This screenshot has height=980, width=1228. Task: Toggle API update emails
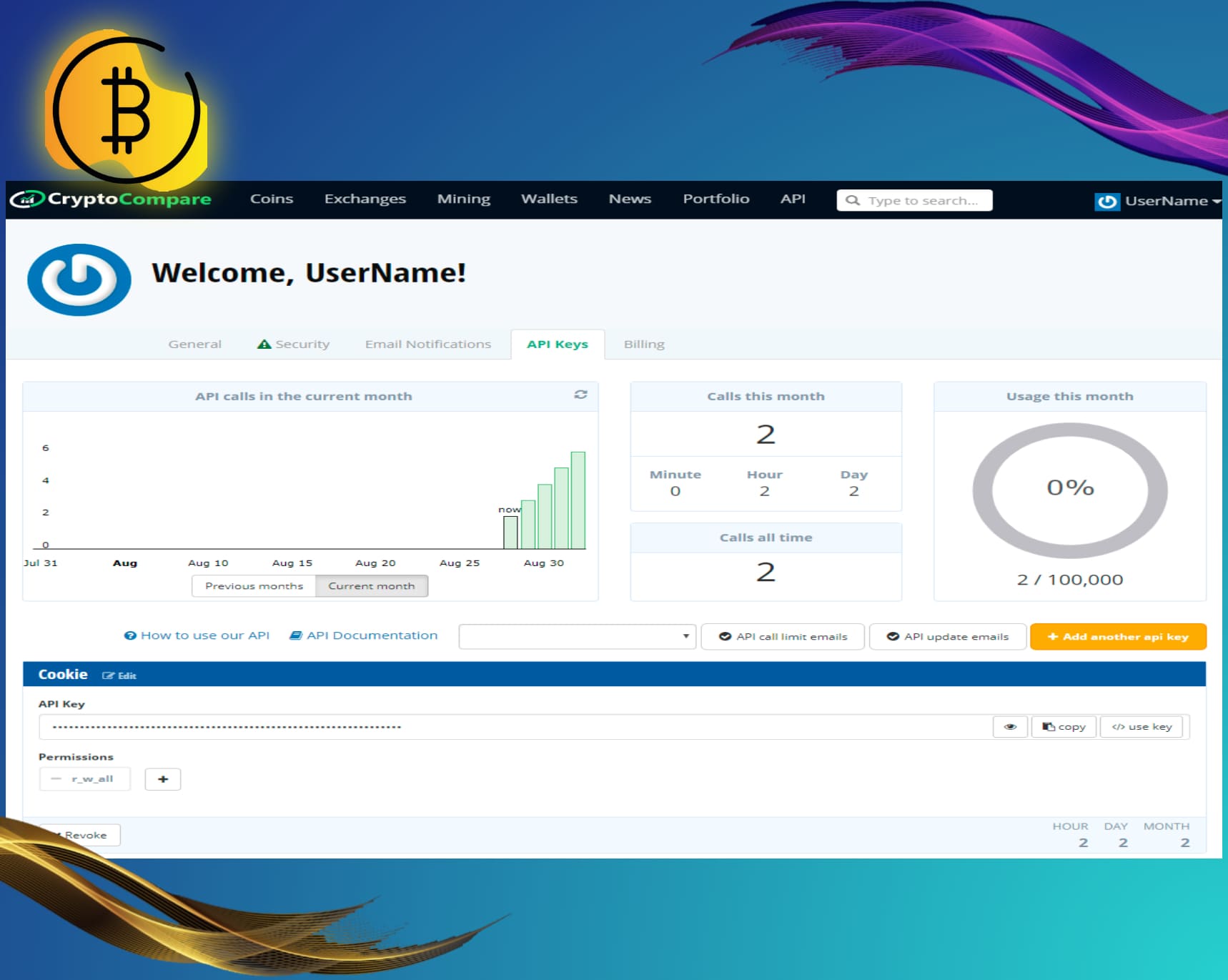pos(948,636)
